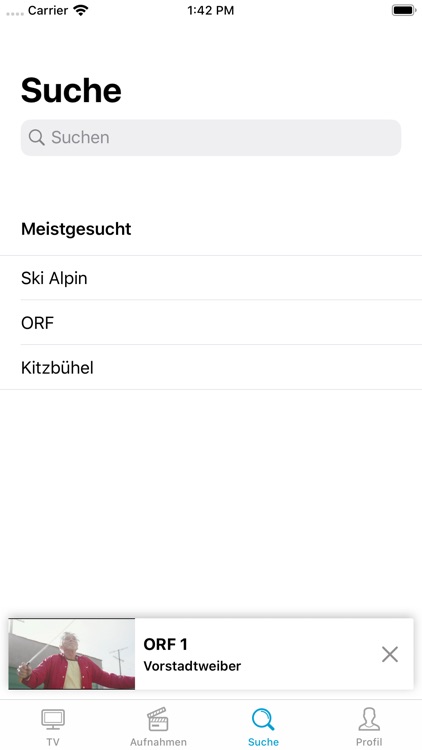422x750 pixels.
Task: Focus the Suchen search field
Action: tap(211, 137)
